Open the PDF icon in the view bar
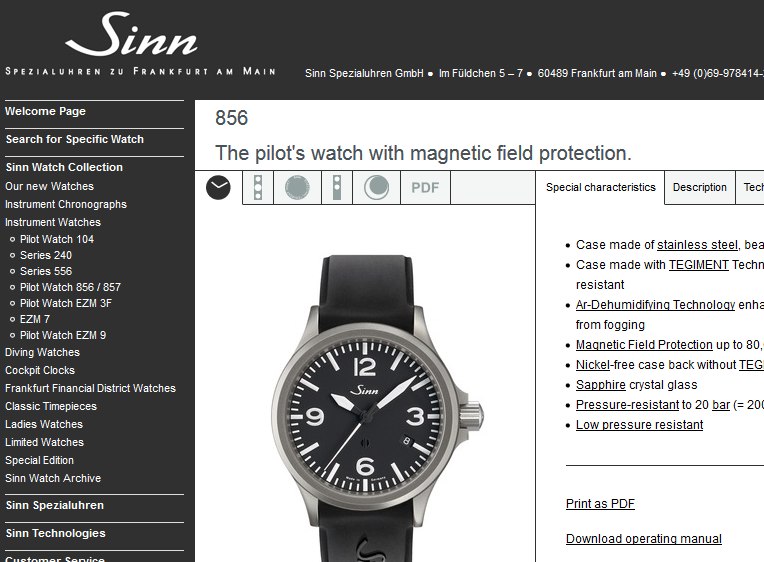 pyautogui.click(x=425, y=188)
